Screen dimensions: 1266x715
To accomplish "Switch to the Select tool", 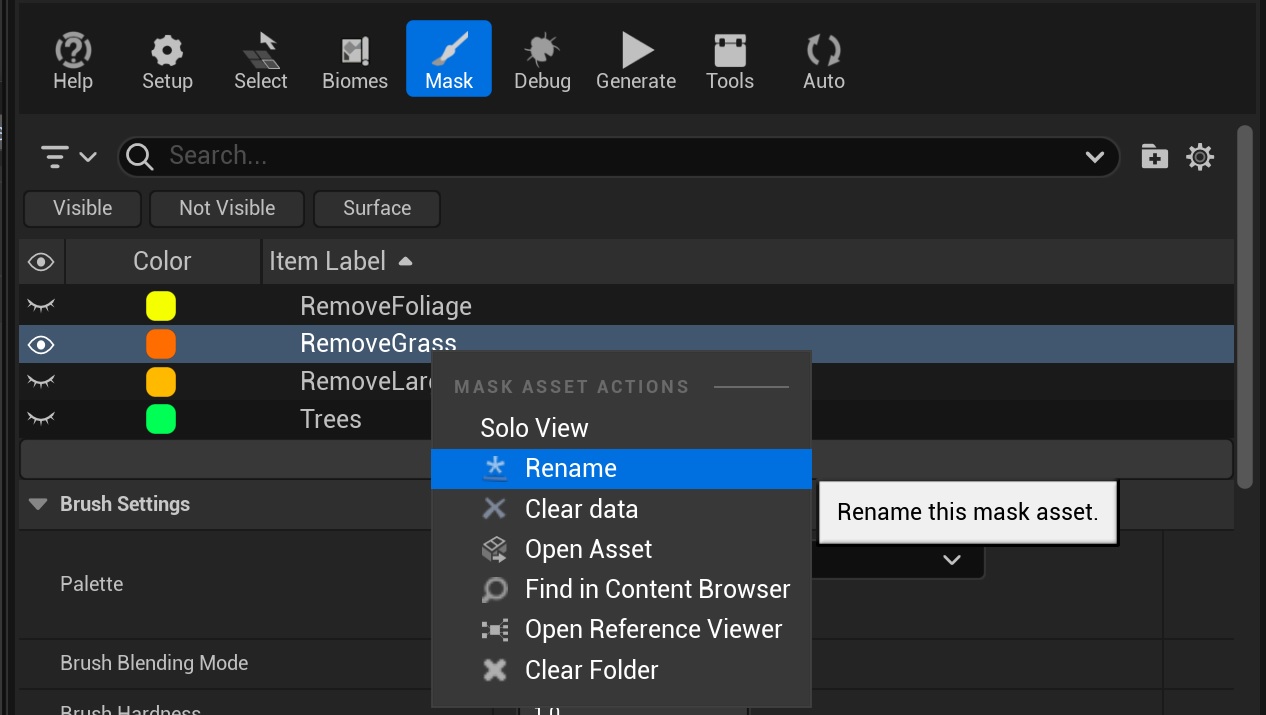I will pos(260,60).
